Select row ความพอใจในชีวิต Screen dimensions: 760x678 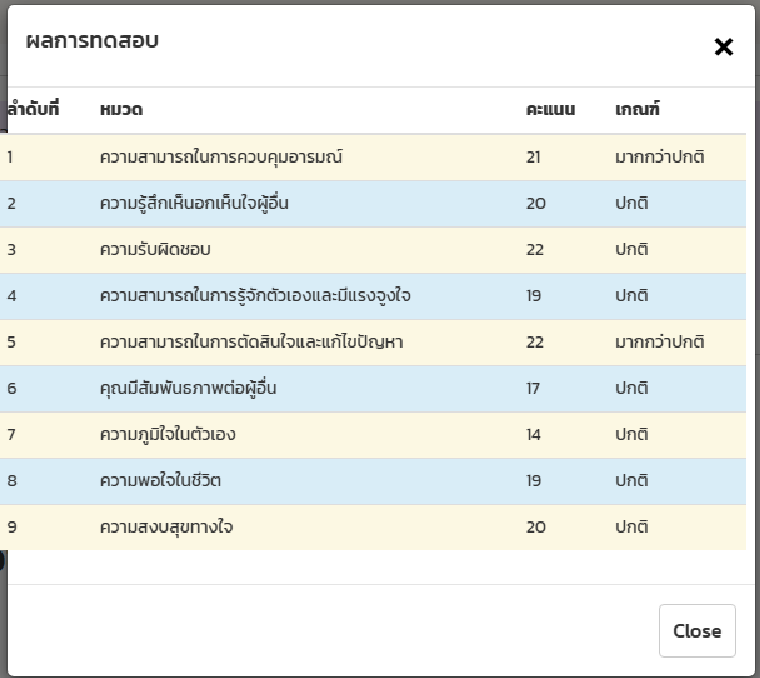click(x=373, y=481)
